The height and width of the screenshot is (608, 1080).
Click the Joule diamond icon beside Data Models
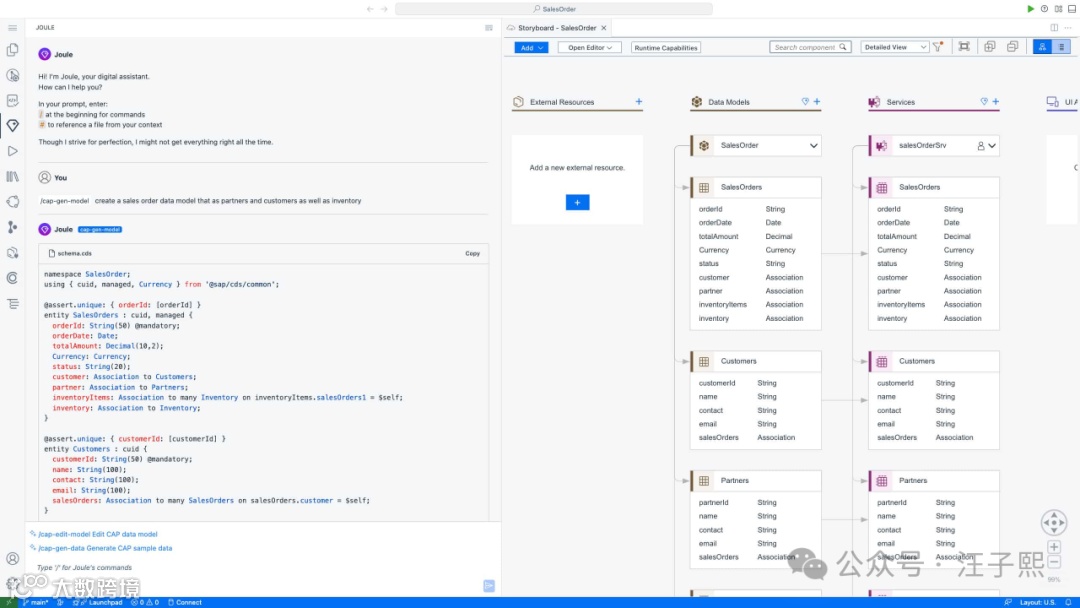[x=805, y=101]
